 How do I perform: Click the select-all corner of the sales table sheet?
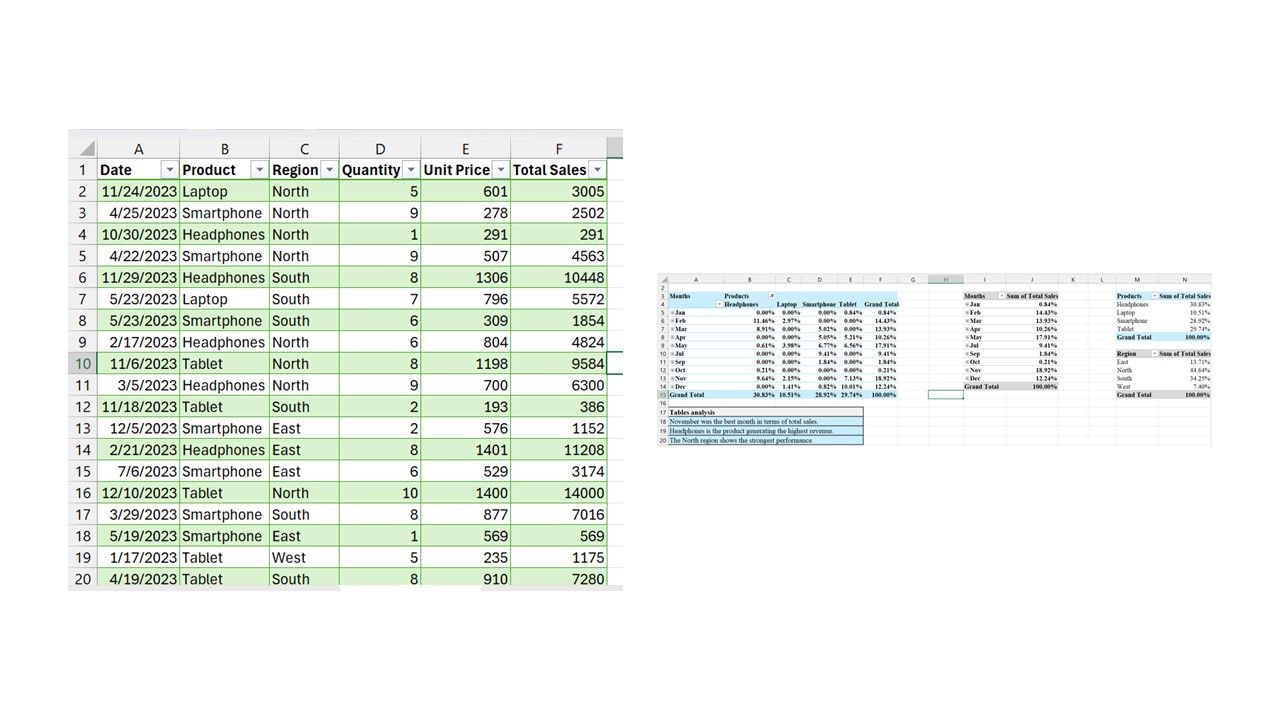83,148
